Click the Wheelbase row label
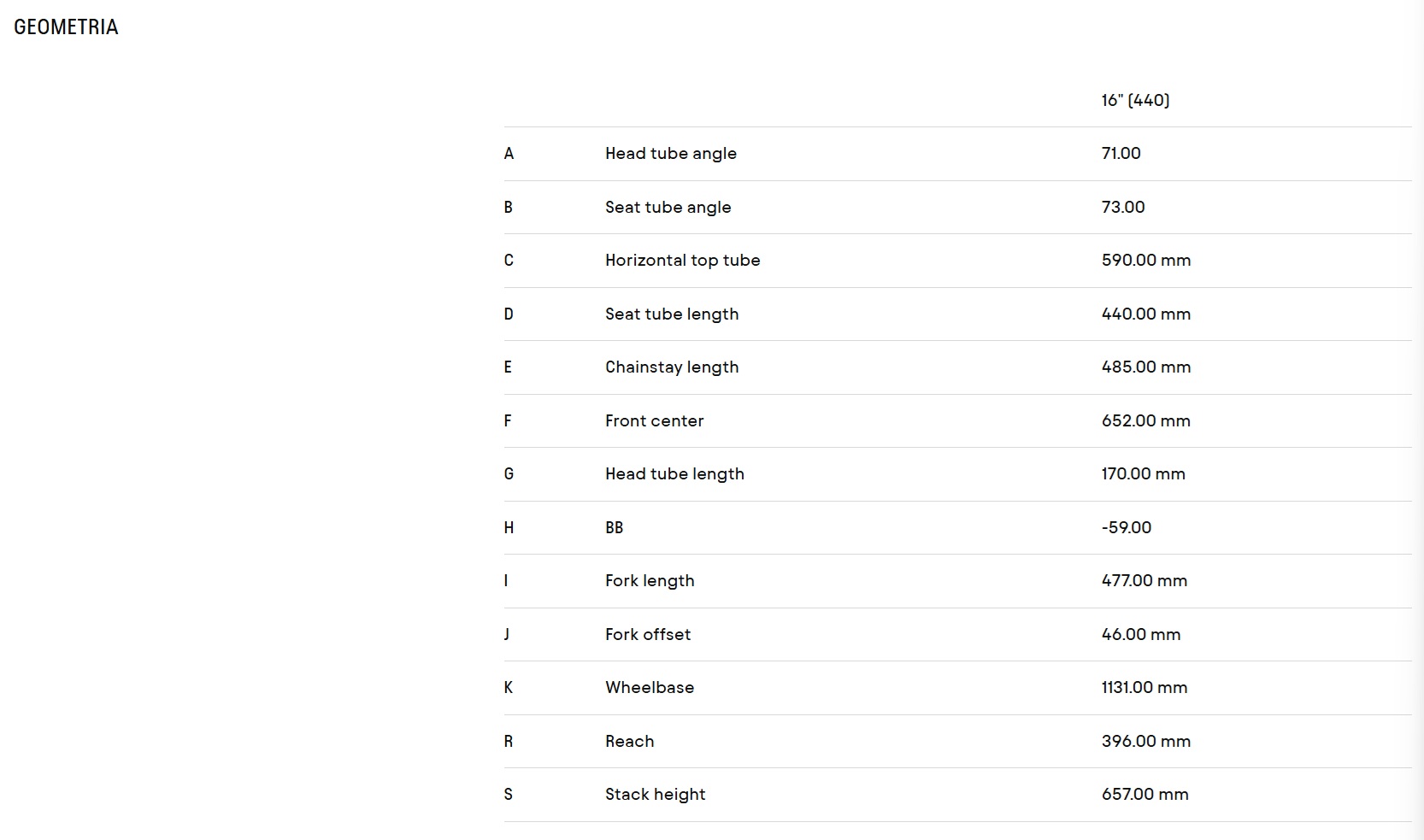 650,688
